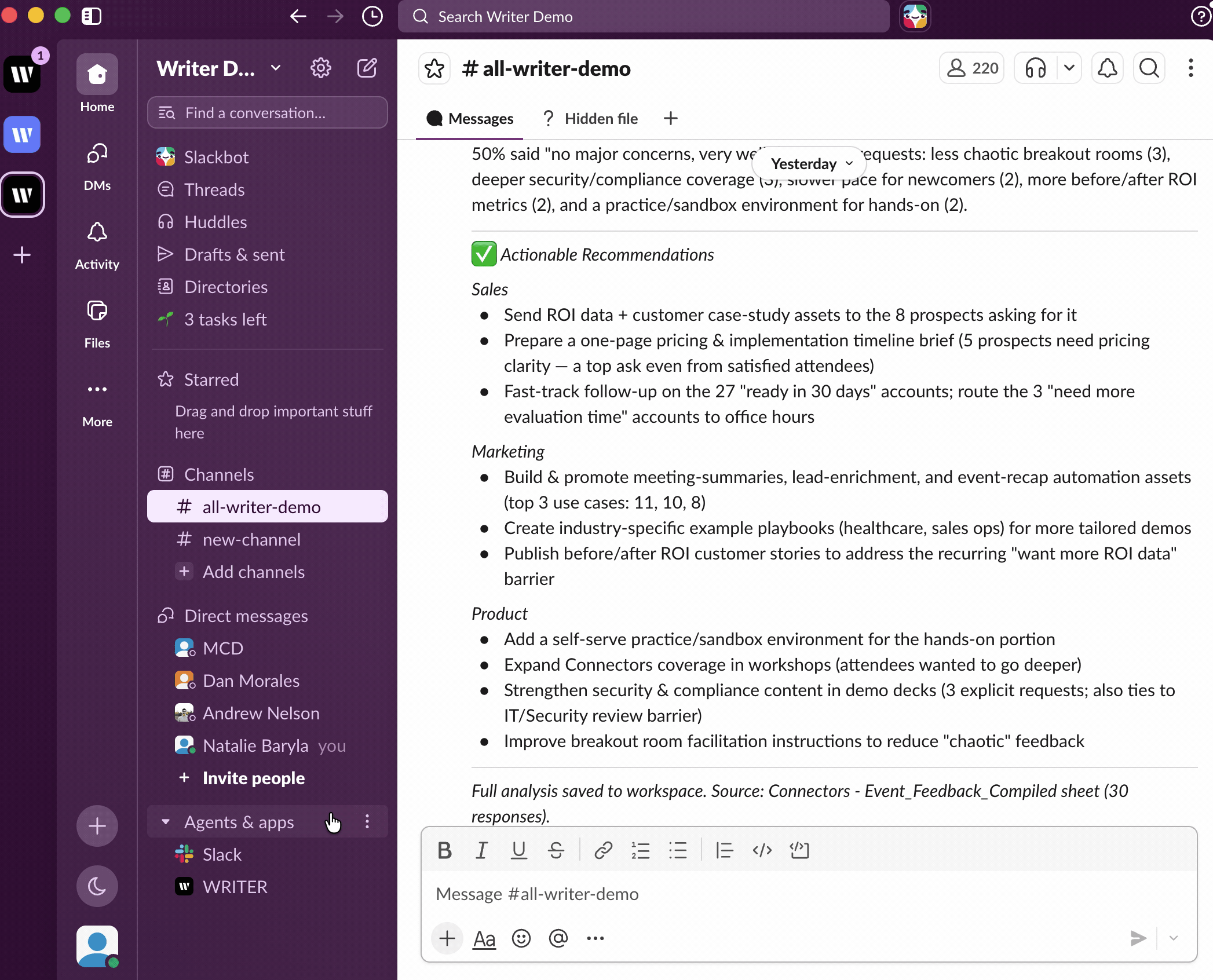Click Invite people
The image size is (1213, 980).
[x=268, y=778]
